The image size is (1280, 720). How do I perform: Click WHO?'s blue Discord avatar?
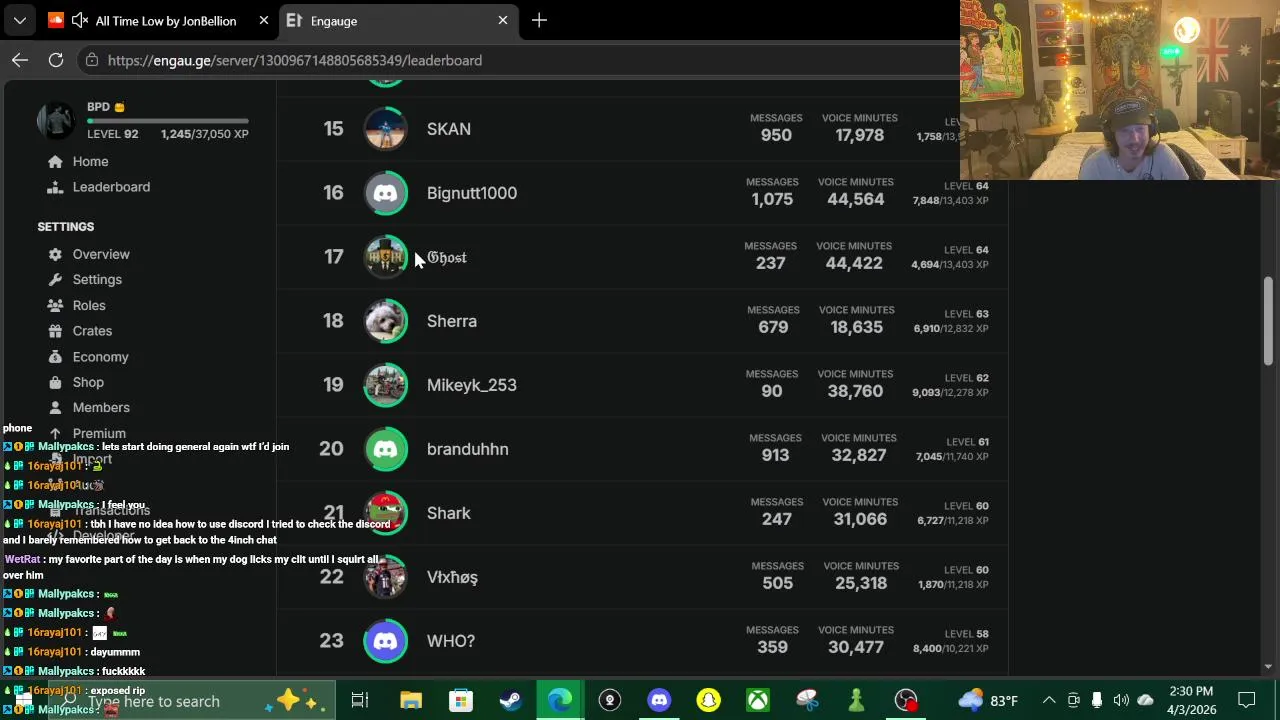(x=385, y=641)
